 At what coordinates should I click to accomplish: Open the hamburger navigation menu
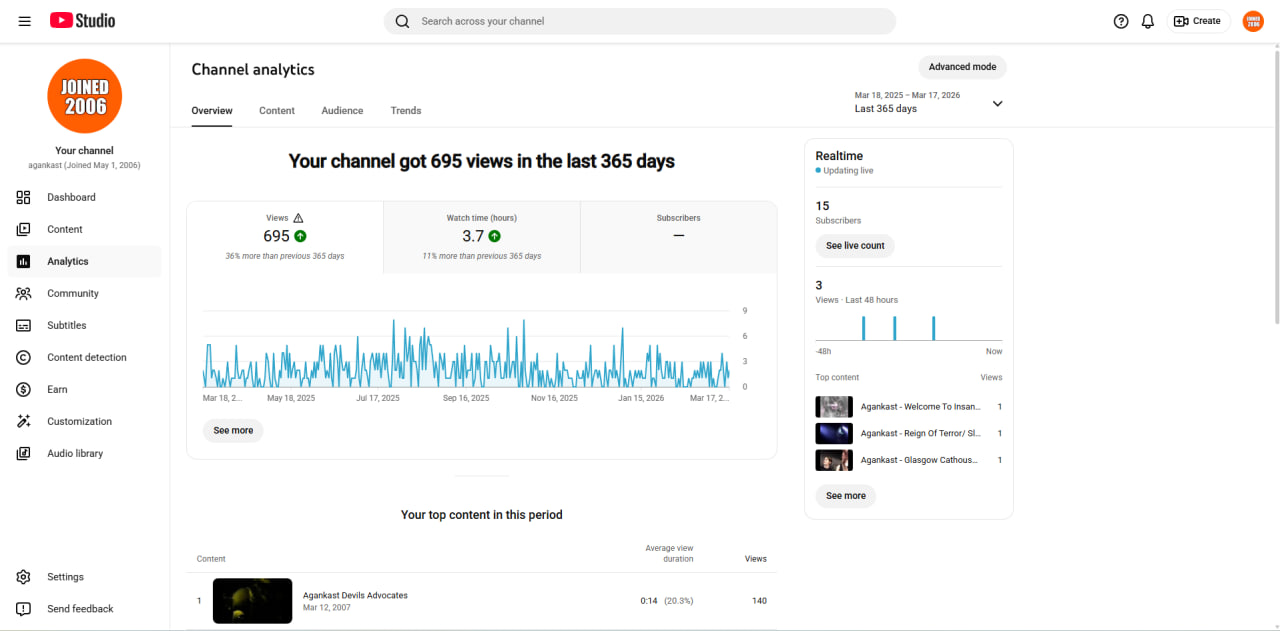(24, 21)
